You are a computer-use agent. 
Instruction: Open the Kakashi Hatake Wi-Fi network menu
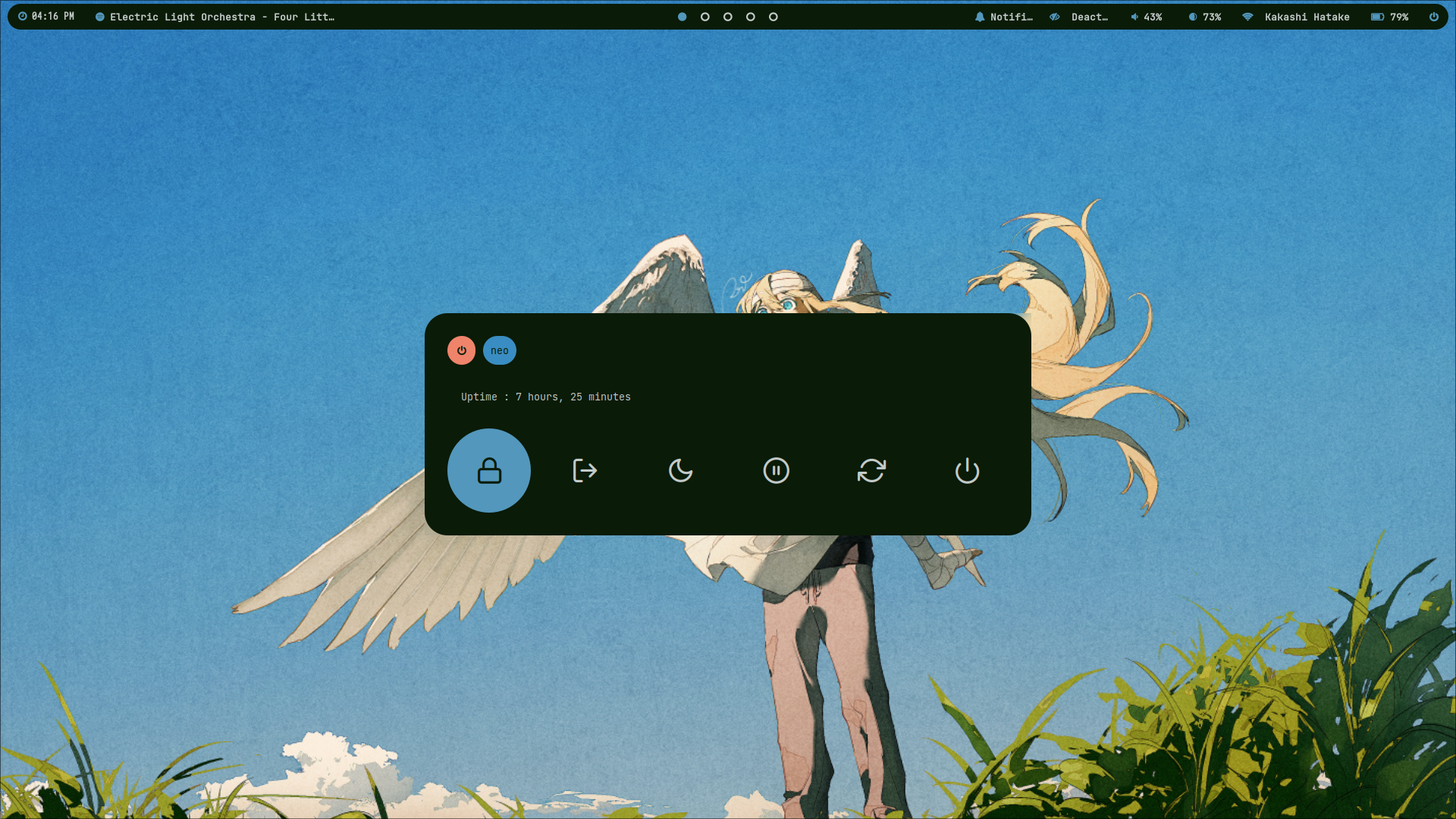1298,17
